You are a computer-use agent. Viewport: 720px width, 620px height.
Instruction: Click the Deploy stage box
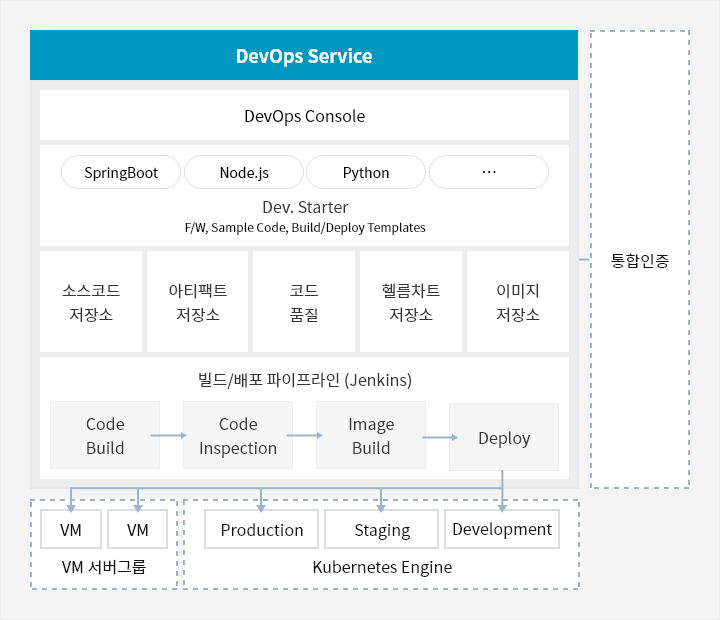coord(504,437)
